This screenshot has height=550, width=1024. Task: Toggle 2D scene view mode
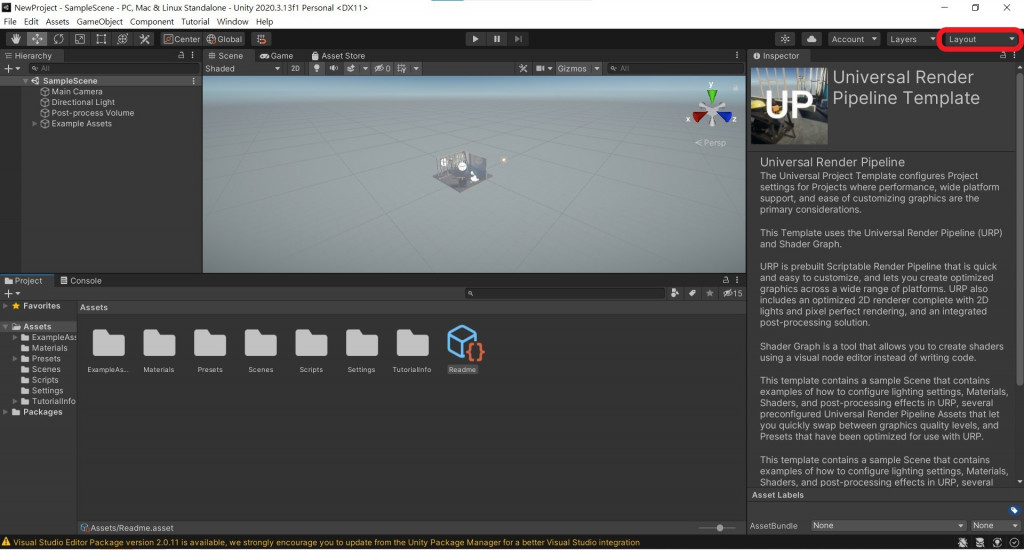click(295, 69)
